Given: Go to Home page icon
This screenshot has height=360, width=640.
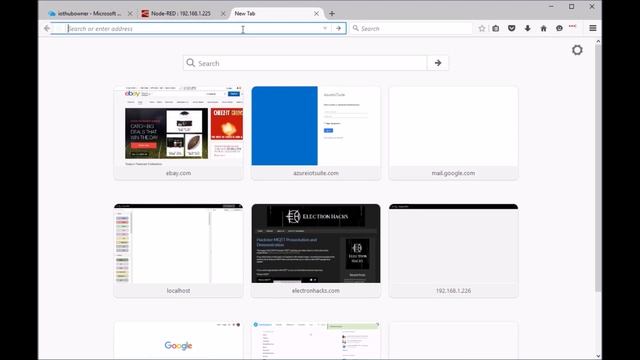Looking at the screenshot, I should coord(543,28).
